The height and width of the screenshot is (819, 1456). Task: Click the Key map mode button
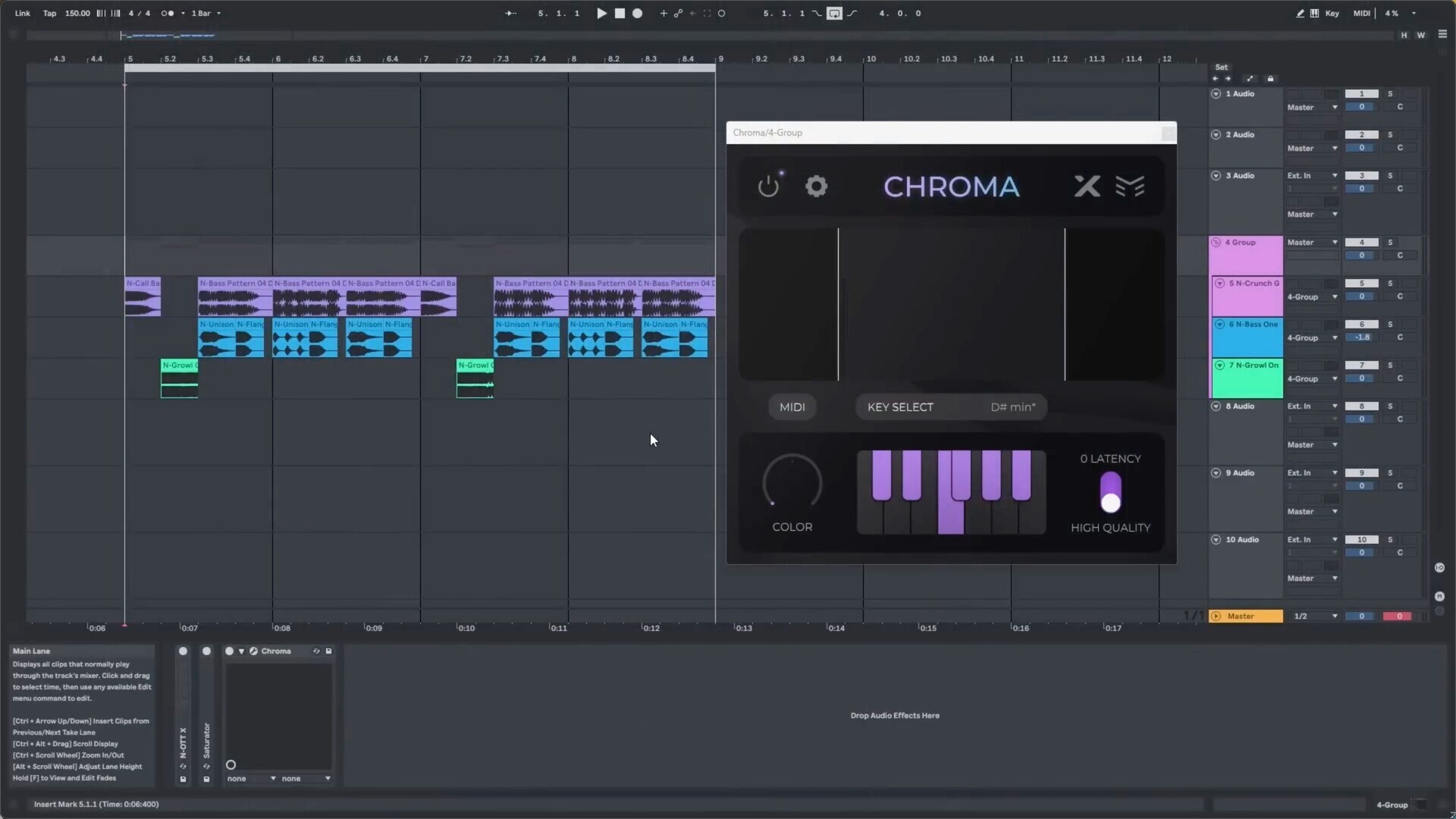tap(1332, 13)
